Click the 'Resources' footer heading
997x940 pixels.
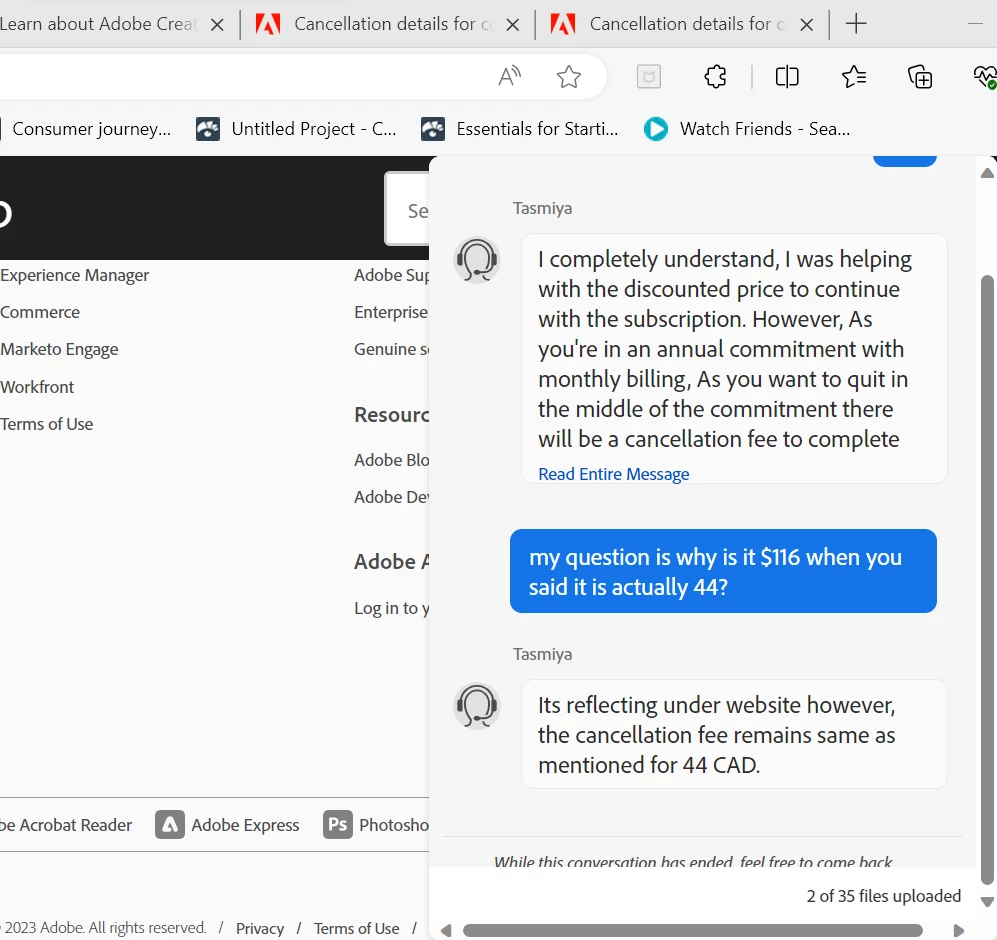pos(392,415)
